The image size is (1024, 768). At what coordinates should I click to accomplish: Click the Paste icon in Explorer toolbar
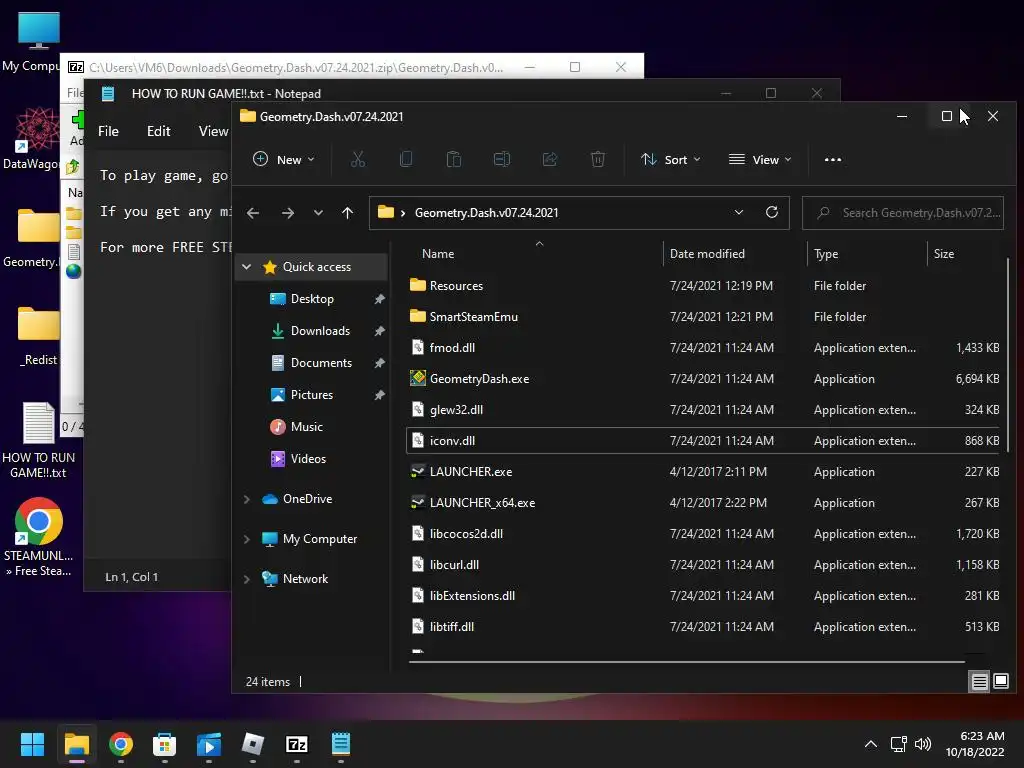pos(454,159)
